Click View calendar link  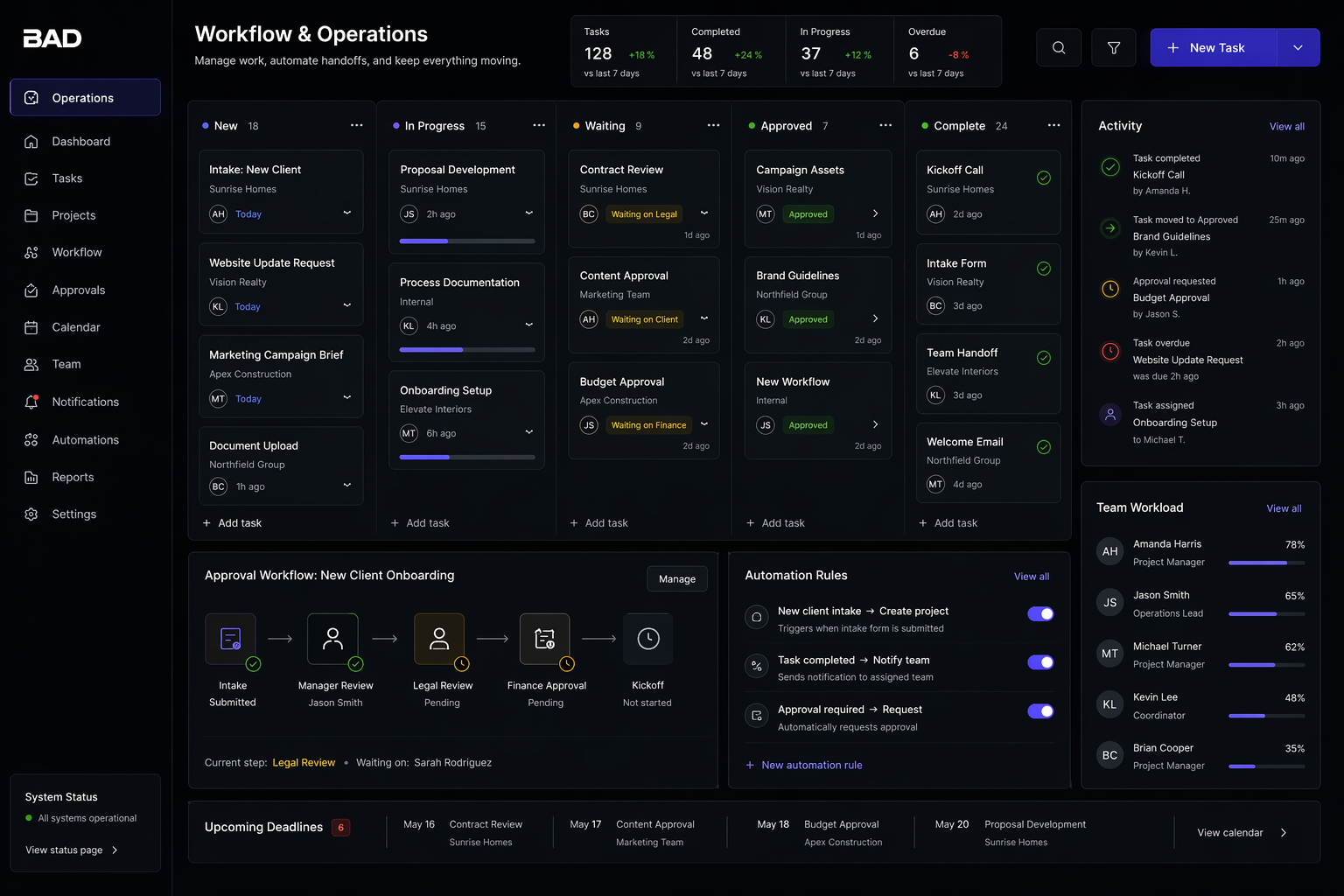pos(1242,833)
